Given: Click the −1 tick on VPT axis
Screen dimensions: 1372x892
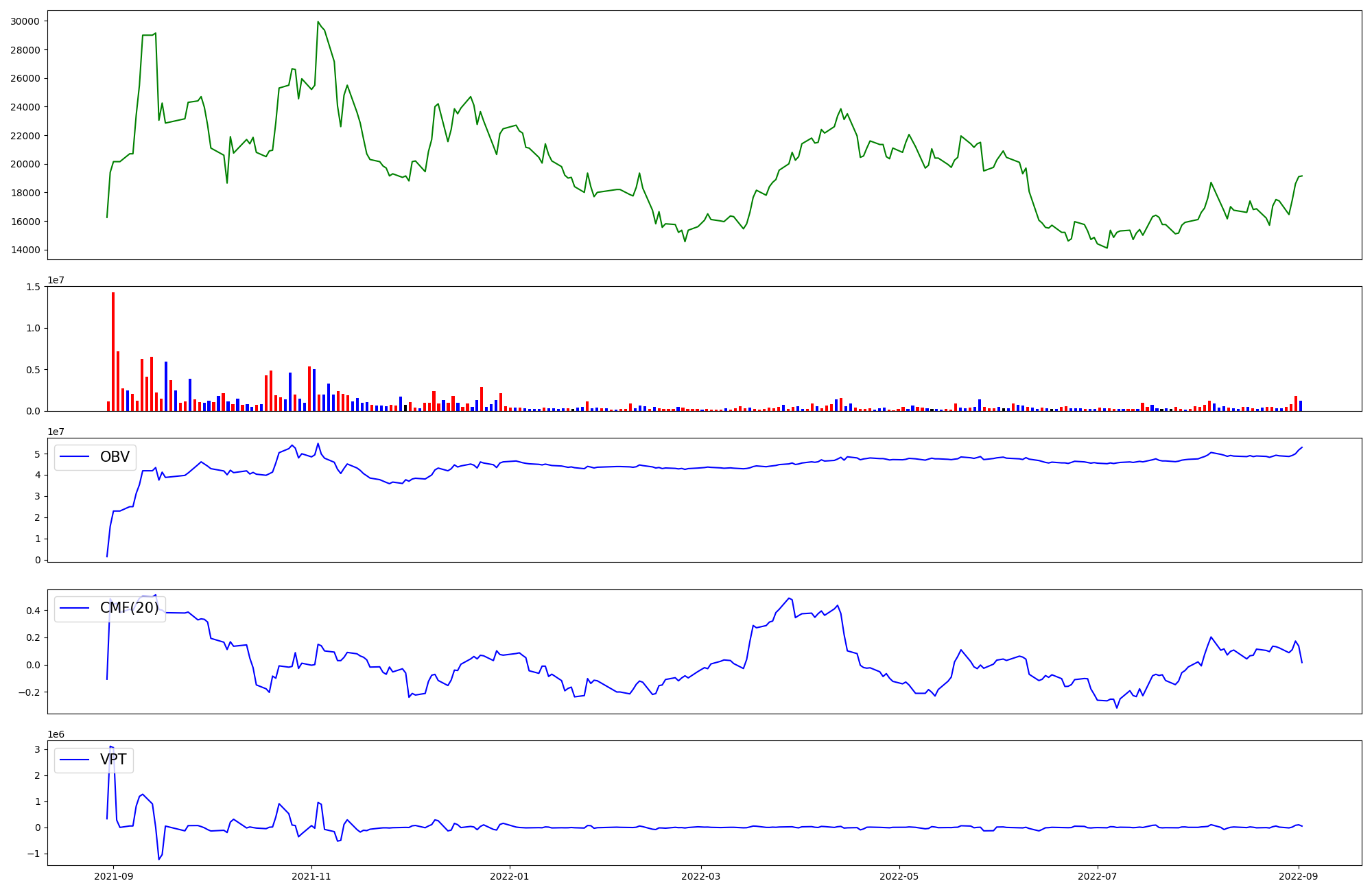Looking at the screenshot, I should point(33,854).
